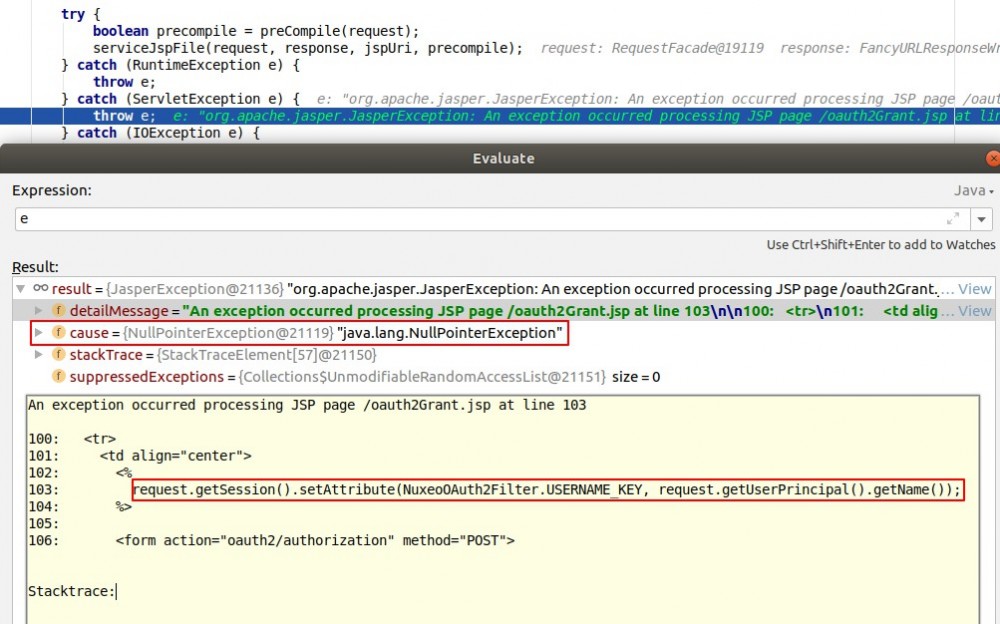Click the serviceJspFile call line in the editor
Viewport: 1000px width, 624px height.
click(x=307, y=48)
